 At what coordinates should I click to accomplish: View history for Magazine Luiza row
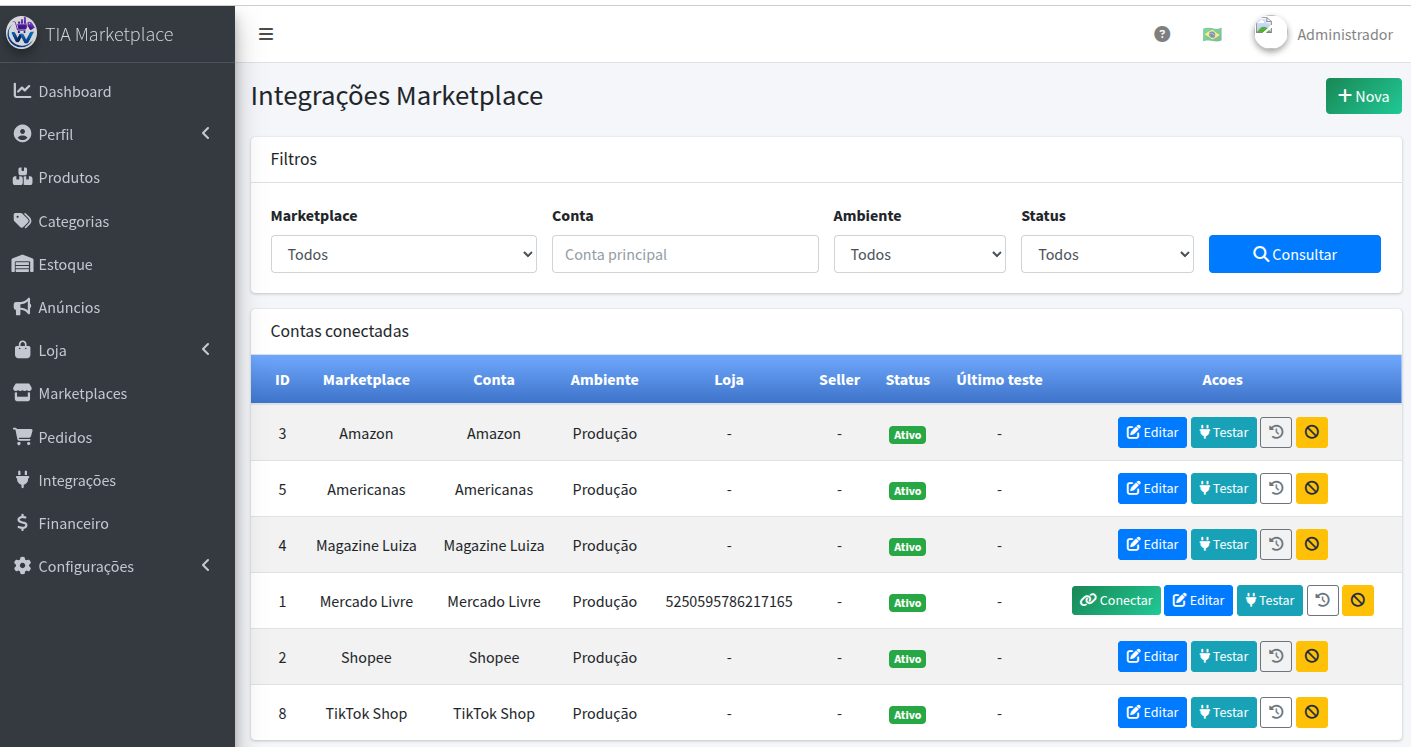(1276, 545)
